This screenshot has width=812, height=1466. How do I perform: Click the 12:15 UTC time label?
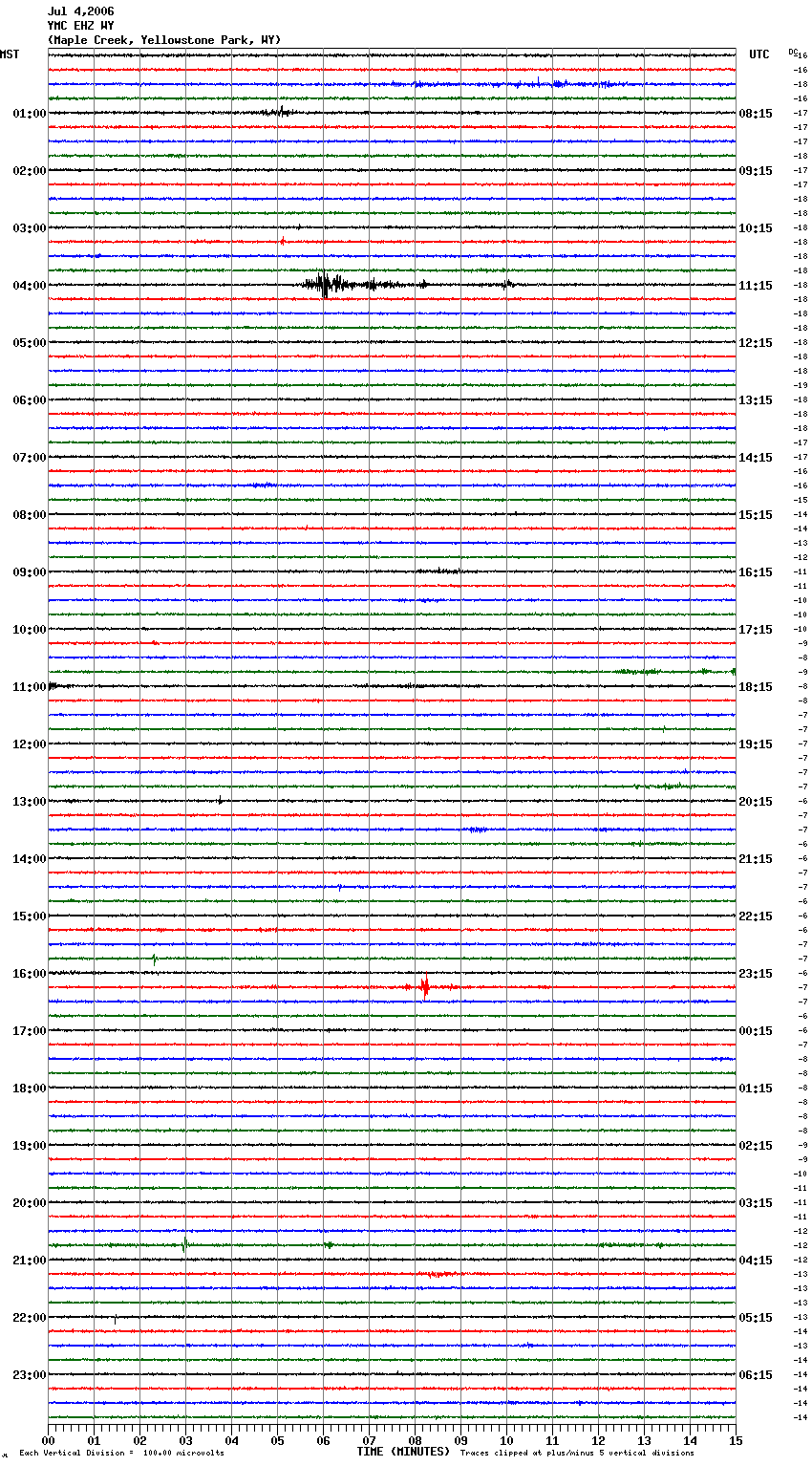click(x=756, y=343)
